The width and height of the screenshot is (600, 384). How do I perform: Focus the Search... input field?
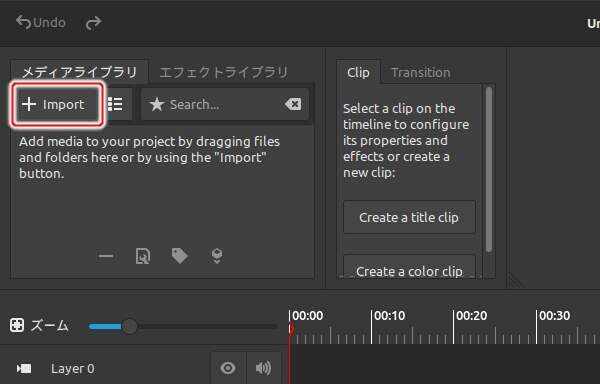tap(224, 104)
